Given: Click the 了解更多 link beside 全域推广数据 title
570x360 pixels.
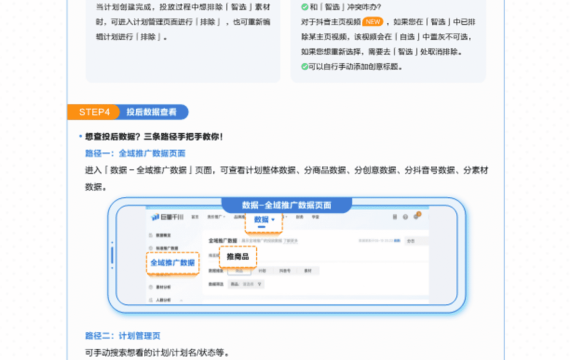Looking at the screenshot, I should click(290, 241).
